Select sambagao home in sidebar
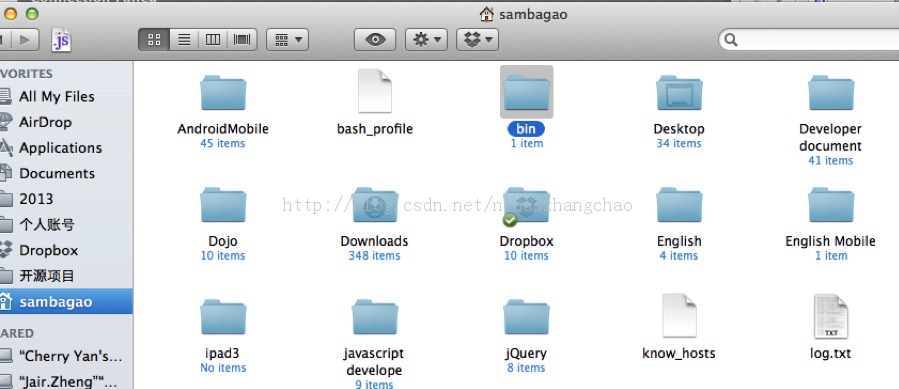Screen dimensions: 899x389 click(67, 302)
